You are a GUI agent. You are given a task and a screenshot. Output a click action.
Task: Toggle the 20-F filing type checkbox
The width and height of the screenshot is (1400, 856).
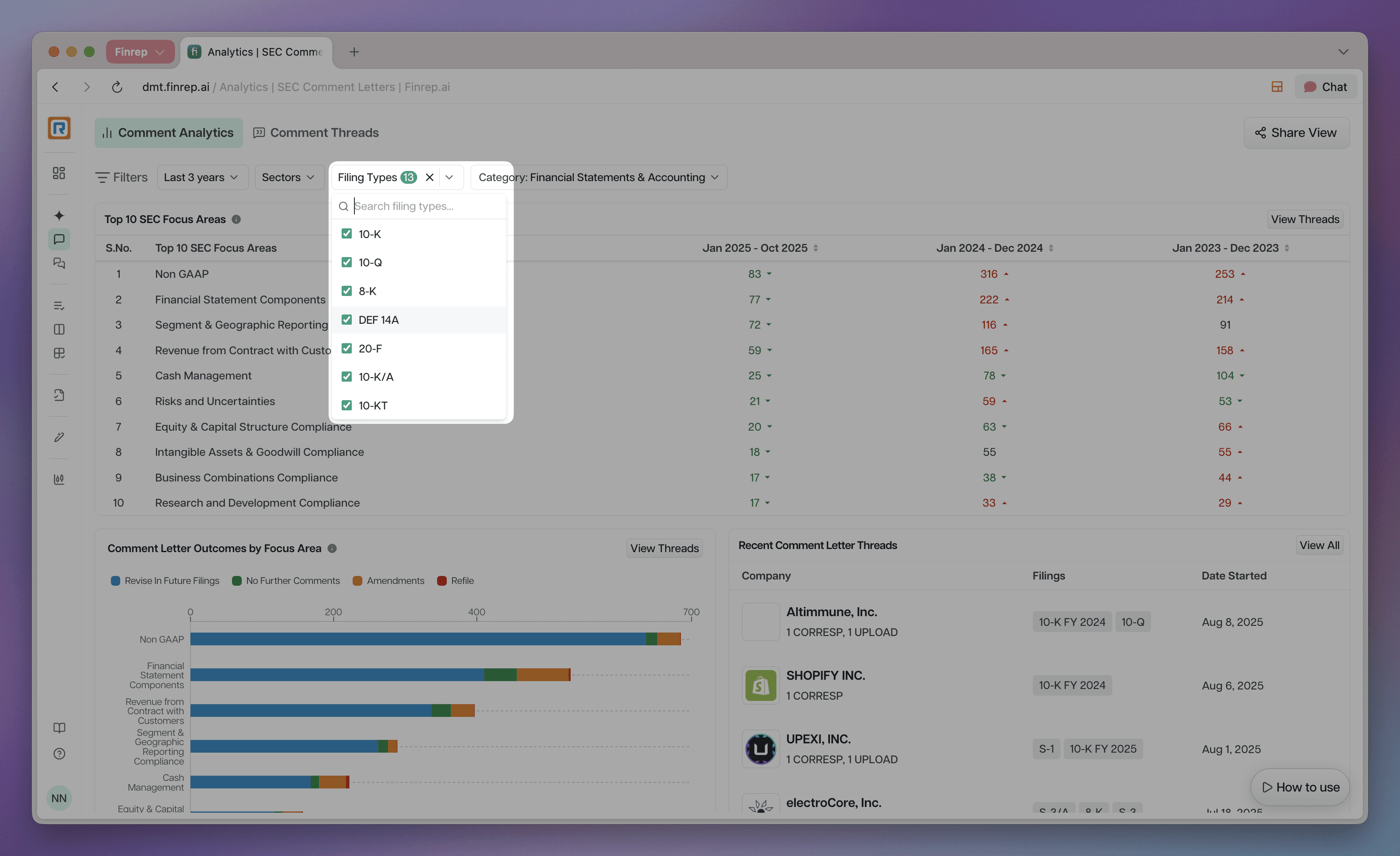click(x=346, y=348)
